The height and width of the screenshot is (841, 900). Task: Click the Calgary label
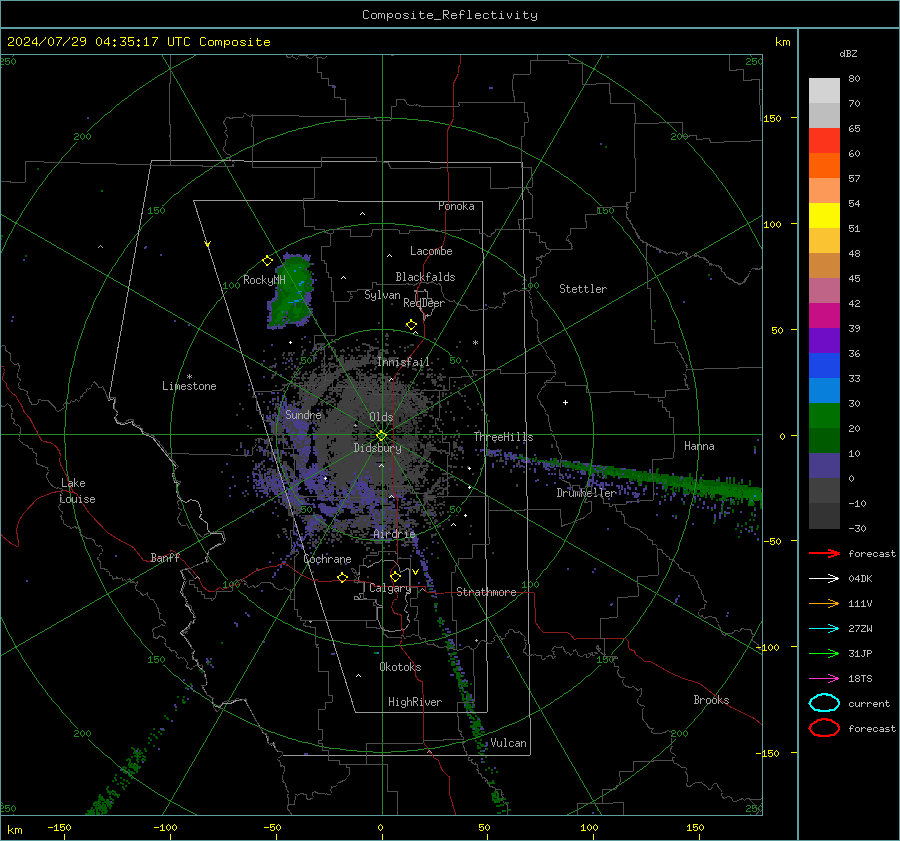(x=390, y=588)
